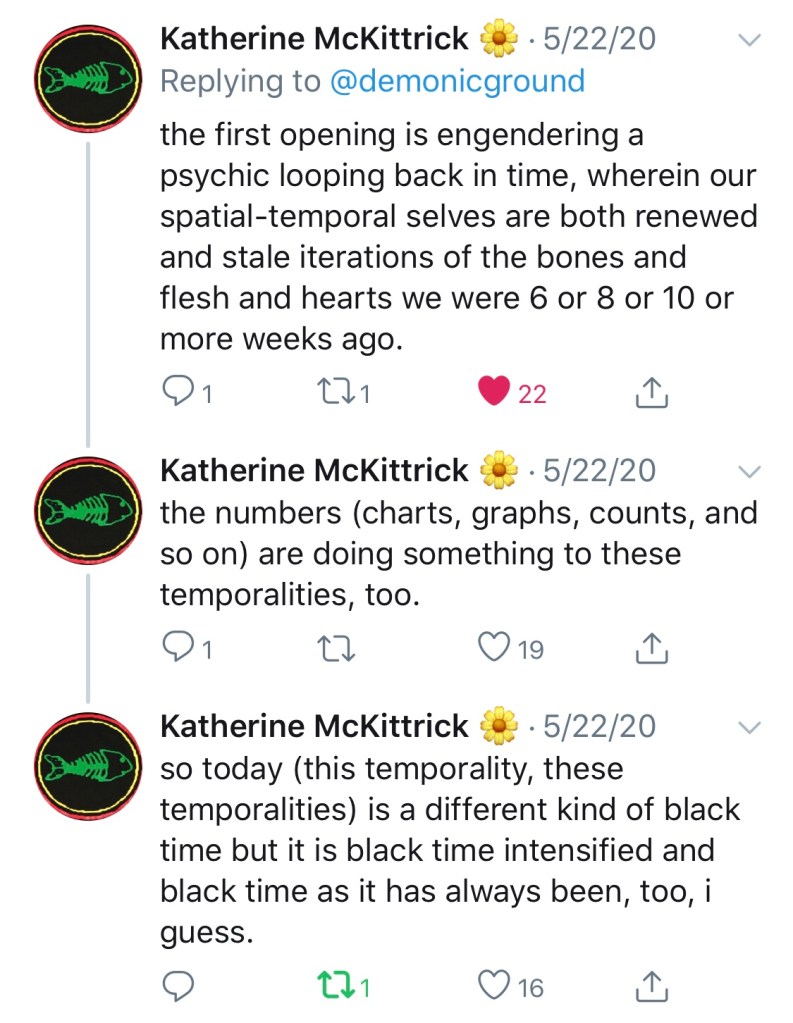Expand options menu on second tweet
Screen dimensions: 793x1023
click(747, 472)
